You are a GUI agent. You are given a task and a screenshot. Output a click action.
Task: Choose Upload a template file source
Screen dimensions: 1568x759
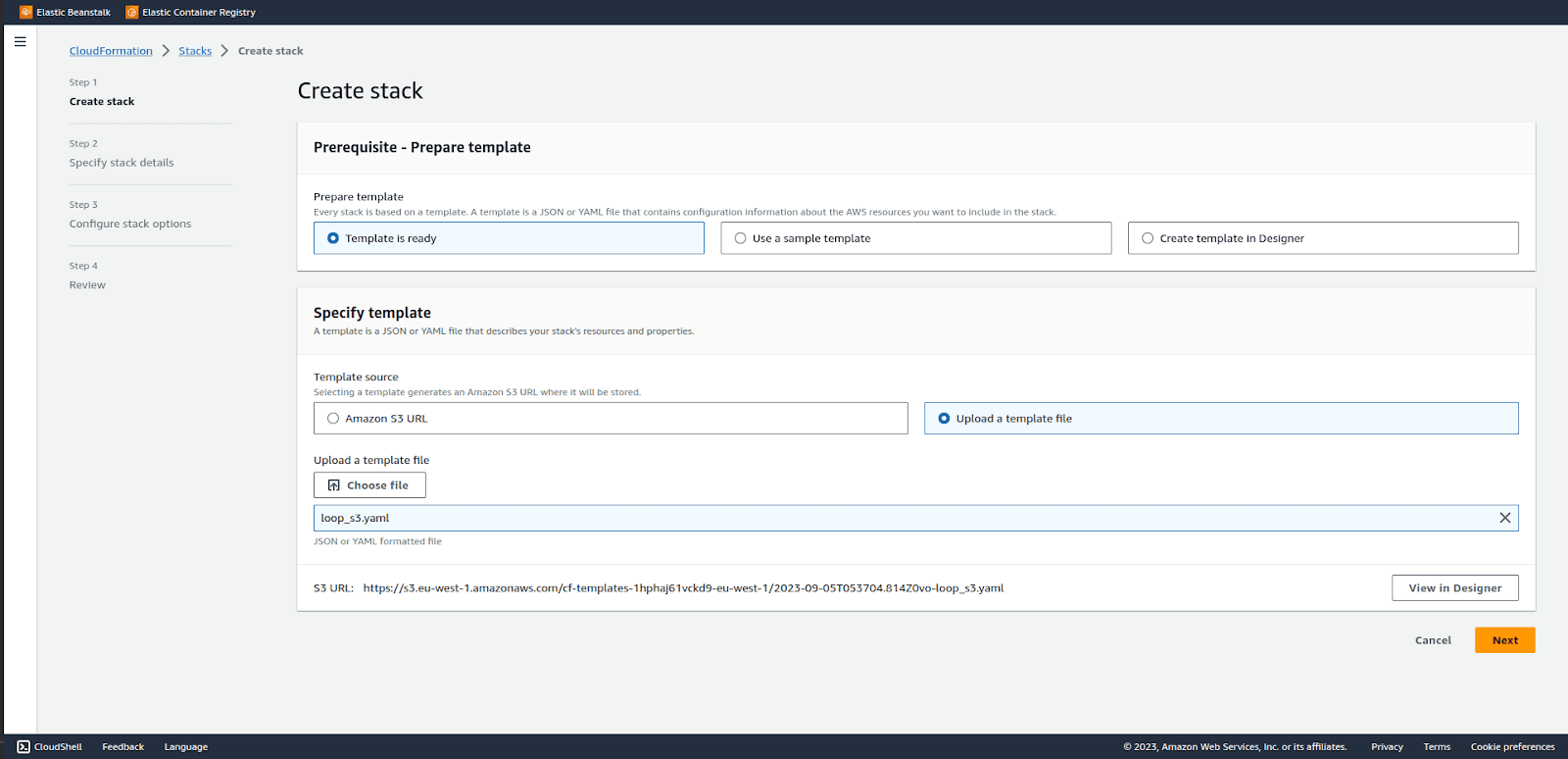pyautogui.click(x=1221, y=419)
